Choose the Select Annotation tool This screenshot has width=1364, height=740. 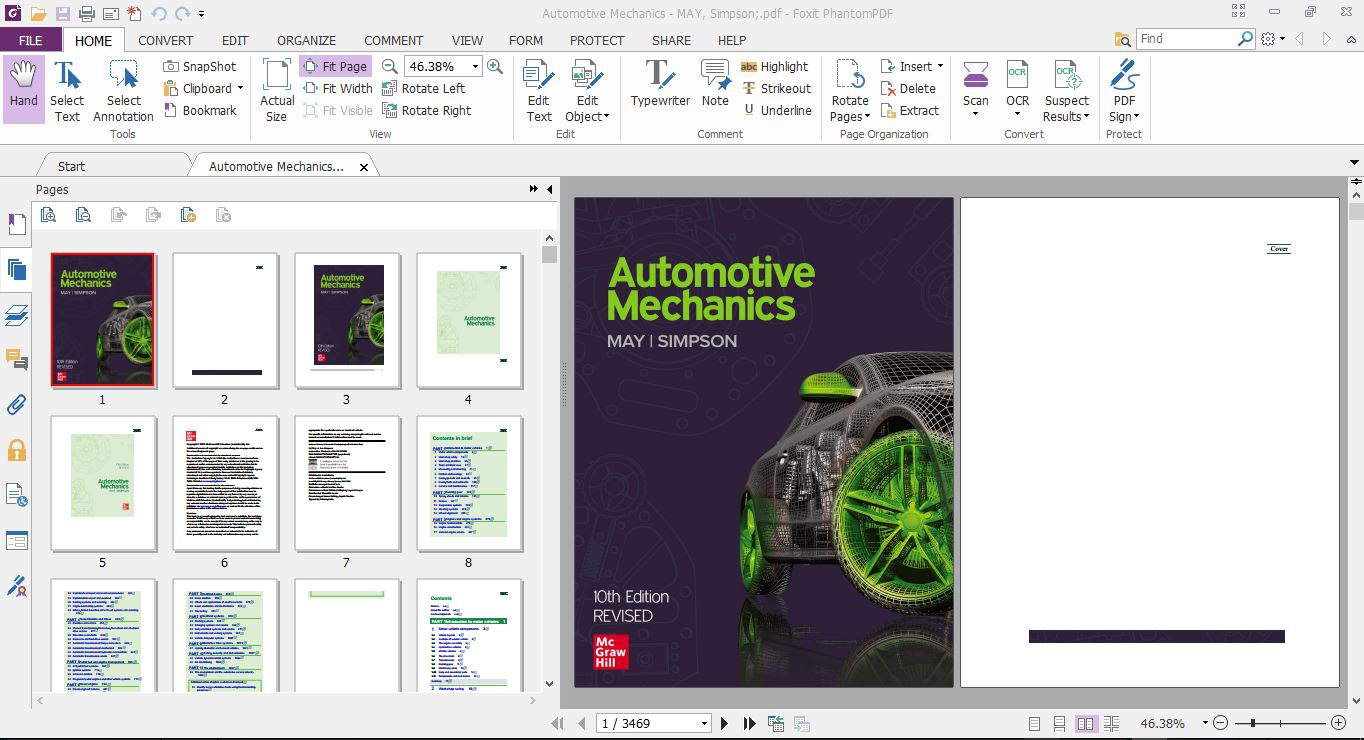point(123,89)
